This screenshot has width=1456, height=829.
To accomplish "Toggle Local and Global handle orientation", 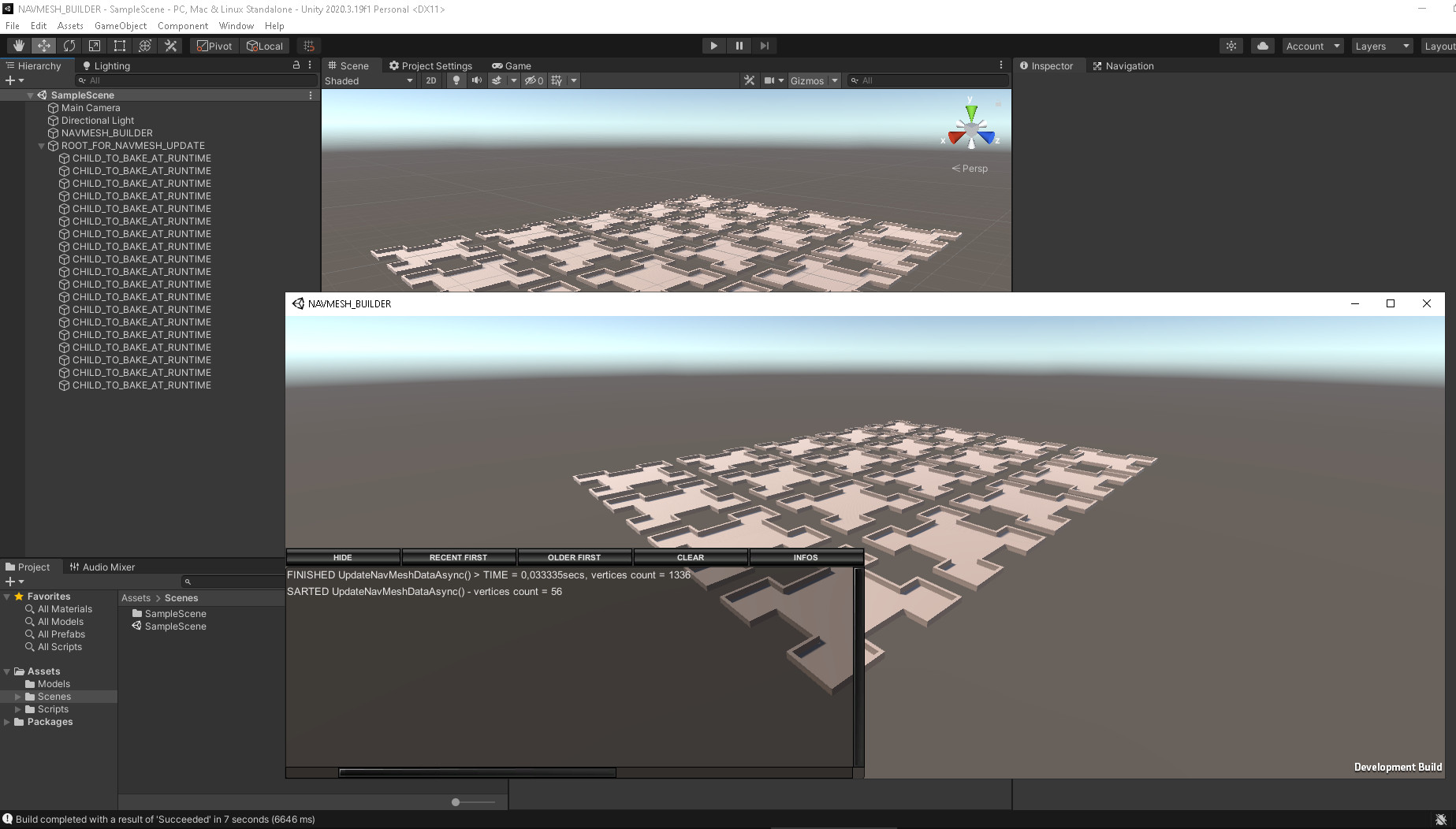I will pos(265,45).
